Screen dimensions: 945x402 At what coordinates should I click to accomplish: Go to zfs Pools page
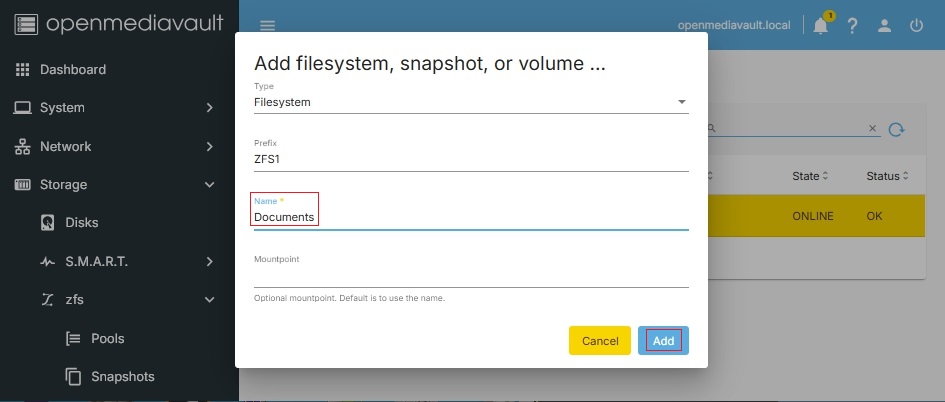coord(107,339)
